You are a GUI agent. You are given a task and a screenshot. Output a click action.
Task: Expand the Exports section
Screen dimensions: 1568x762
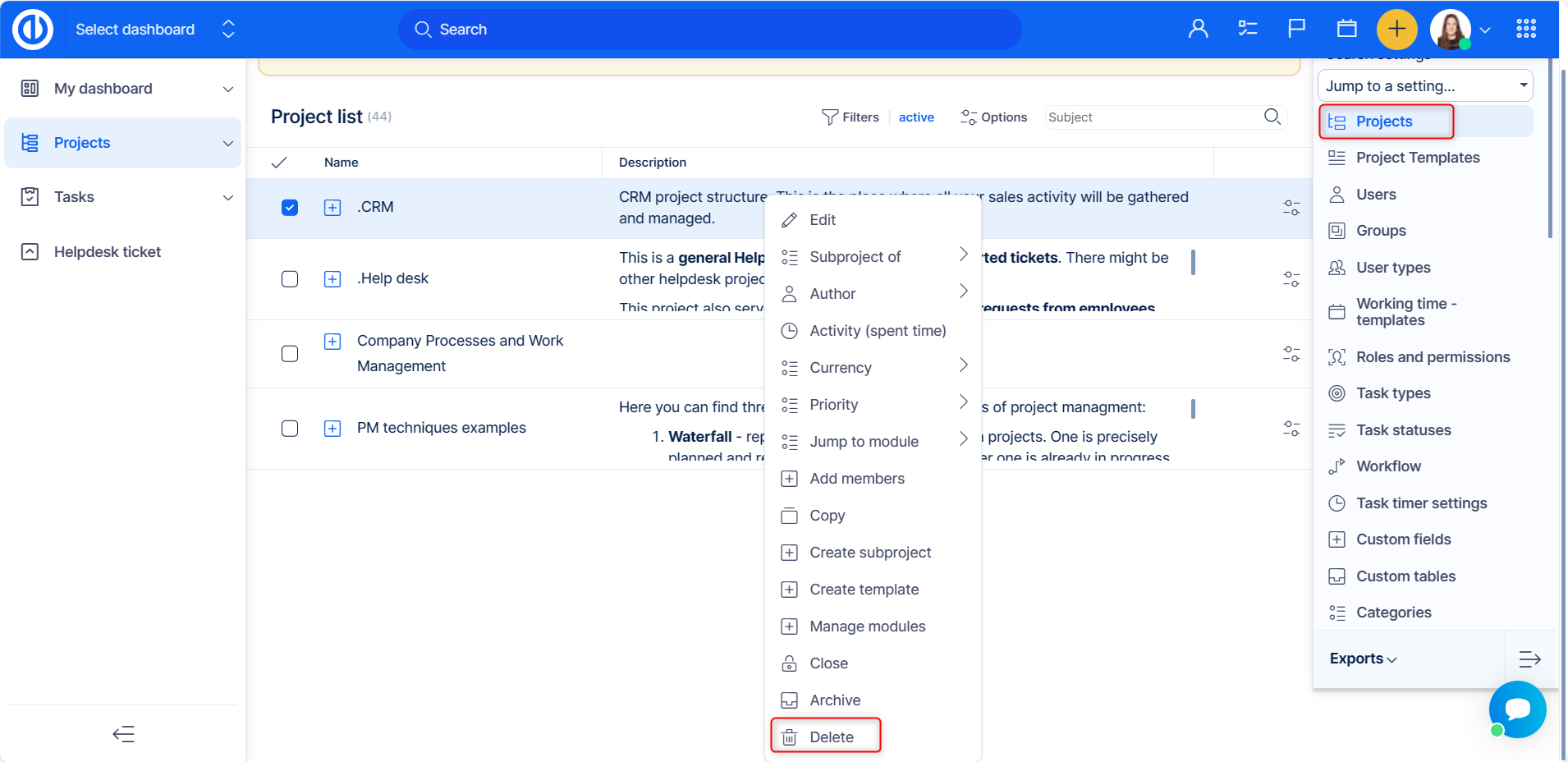point(1363,659)
